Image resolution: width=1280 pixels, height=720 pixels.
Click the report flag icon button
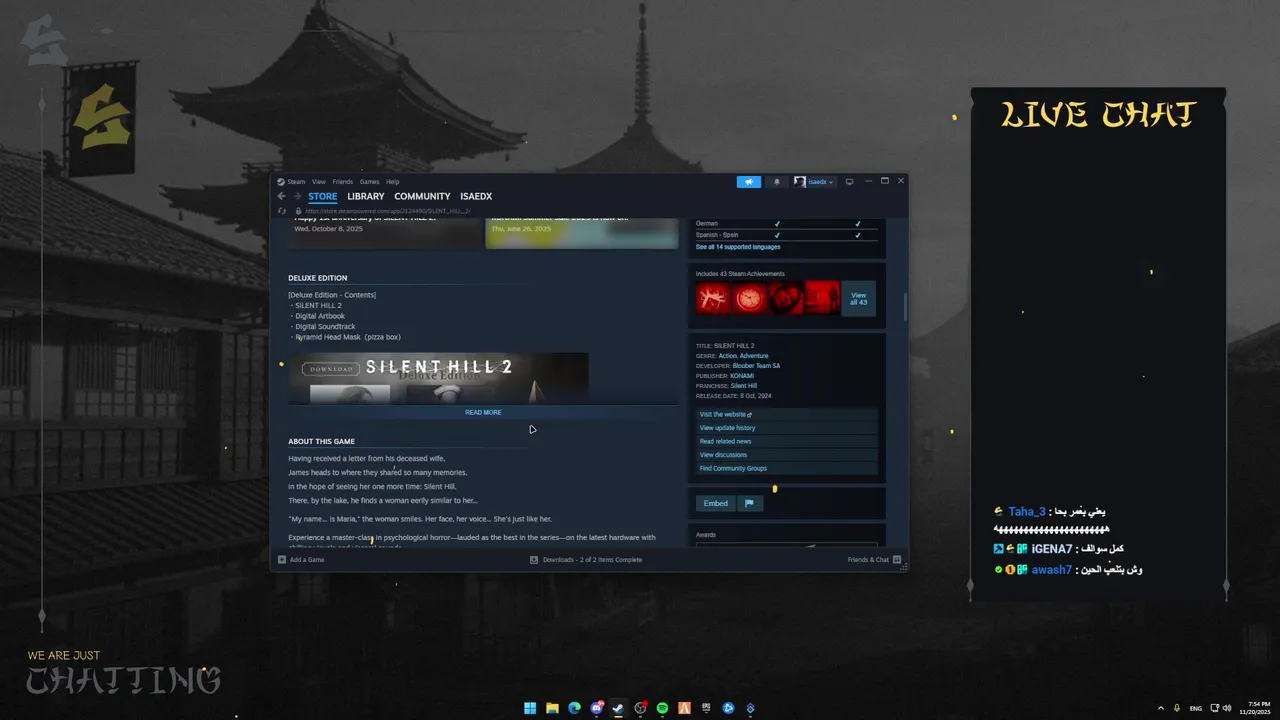pos(750,503)
